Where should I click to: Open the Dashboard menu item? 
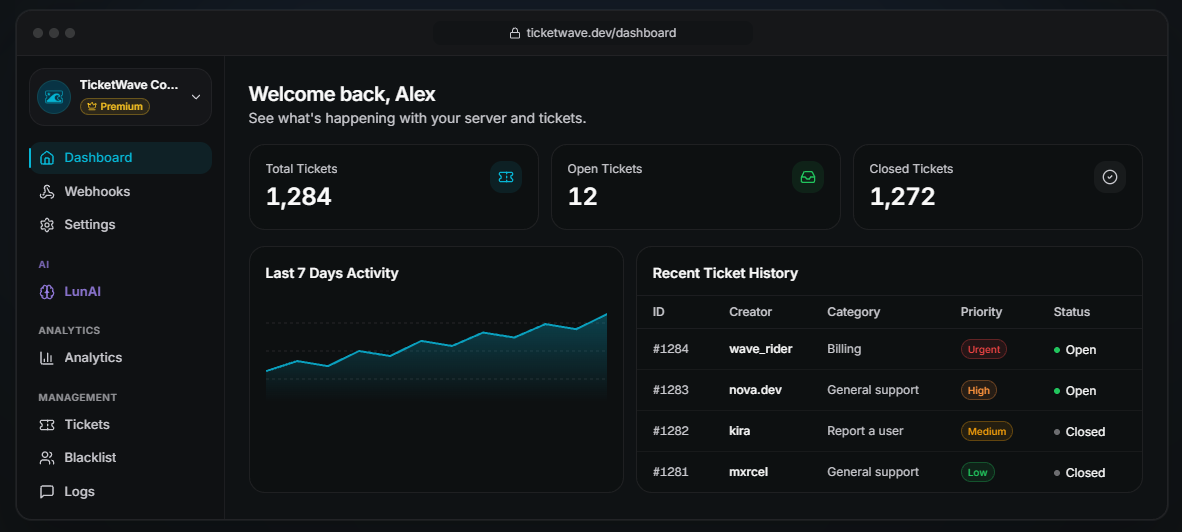click(x=121, y=158)
